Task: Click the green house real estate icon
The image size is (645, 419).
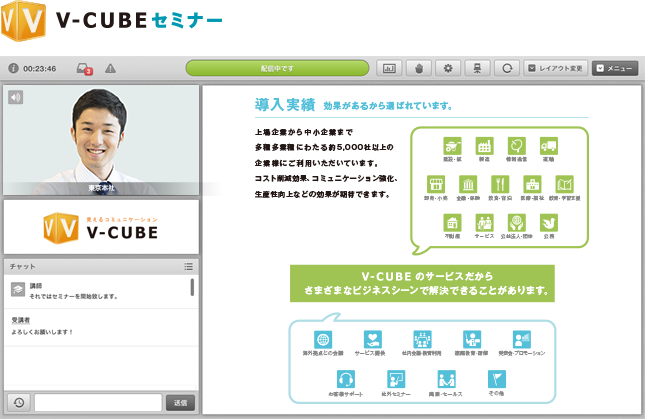Action: pos(452,222)
